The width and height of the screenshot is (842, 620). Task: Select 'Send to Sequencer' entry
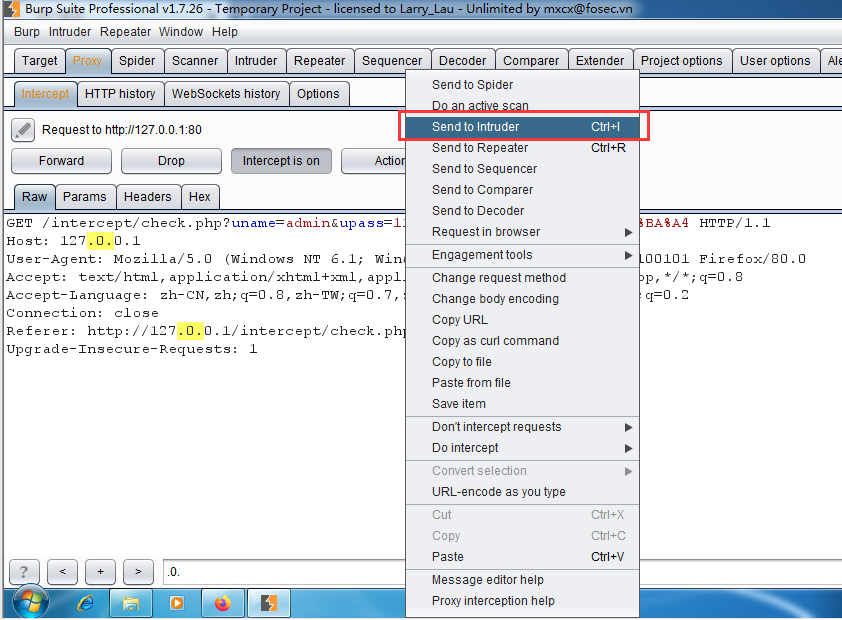pos(522,169)
